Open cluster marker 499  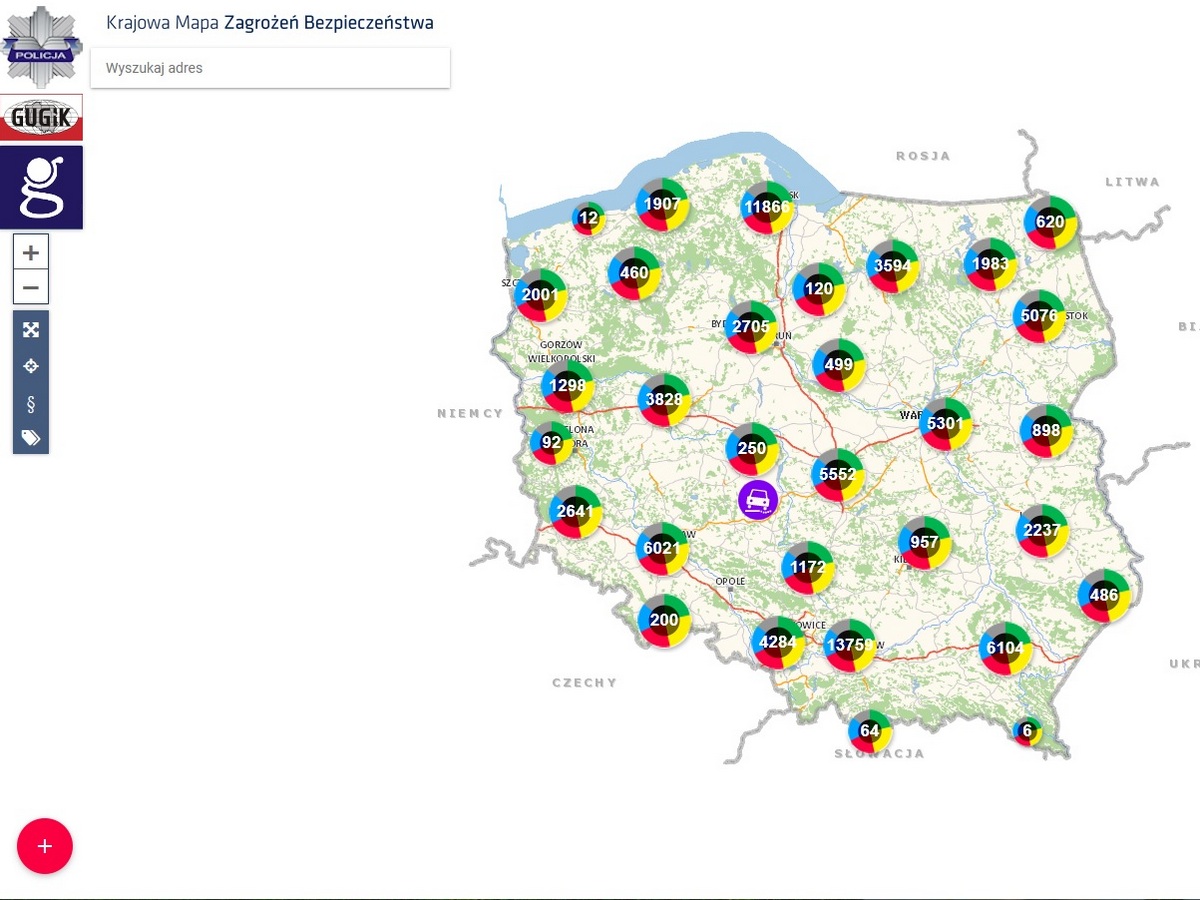839,365
